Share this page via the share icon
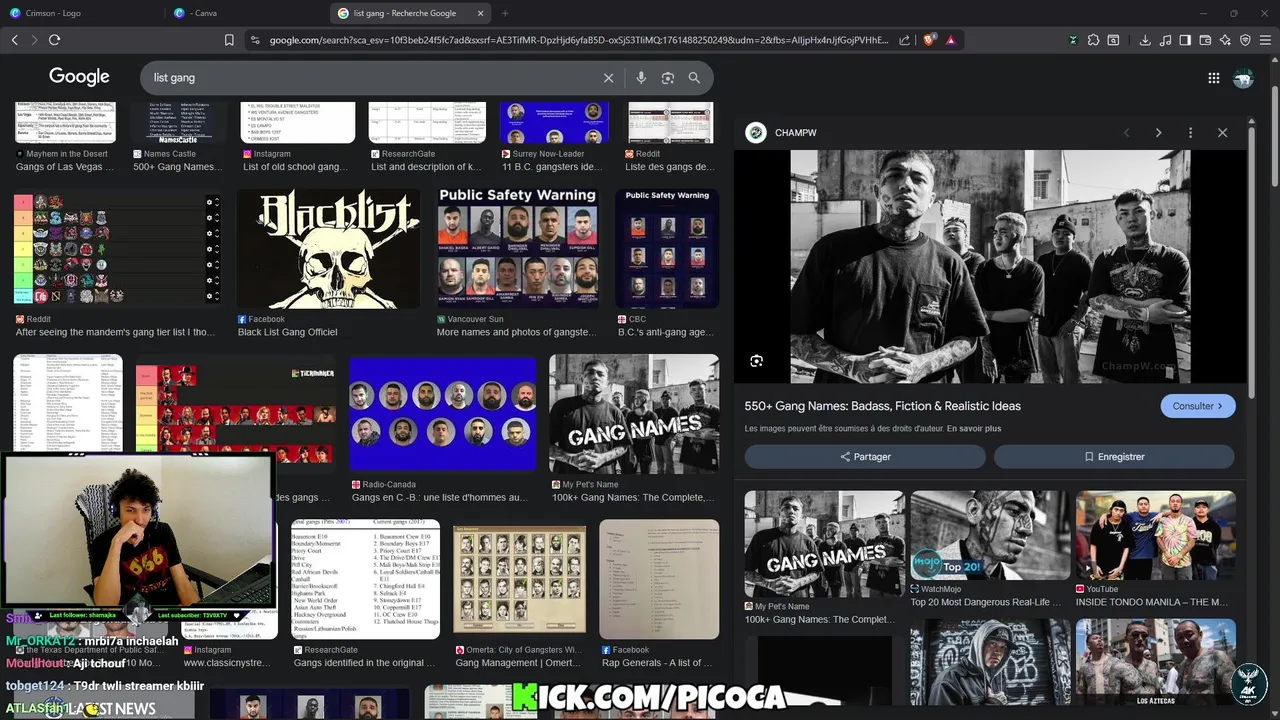The image size is (1280, 720). [905, 40]
